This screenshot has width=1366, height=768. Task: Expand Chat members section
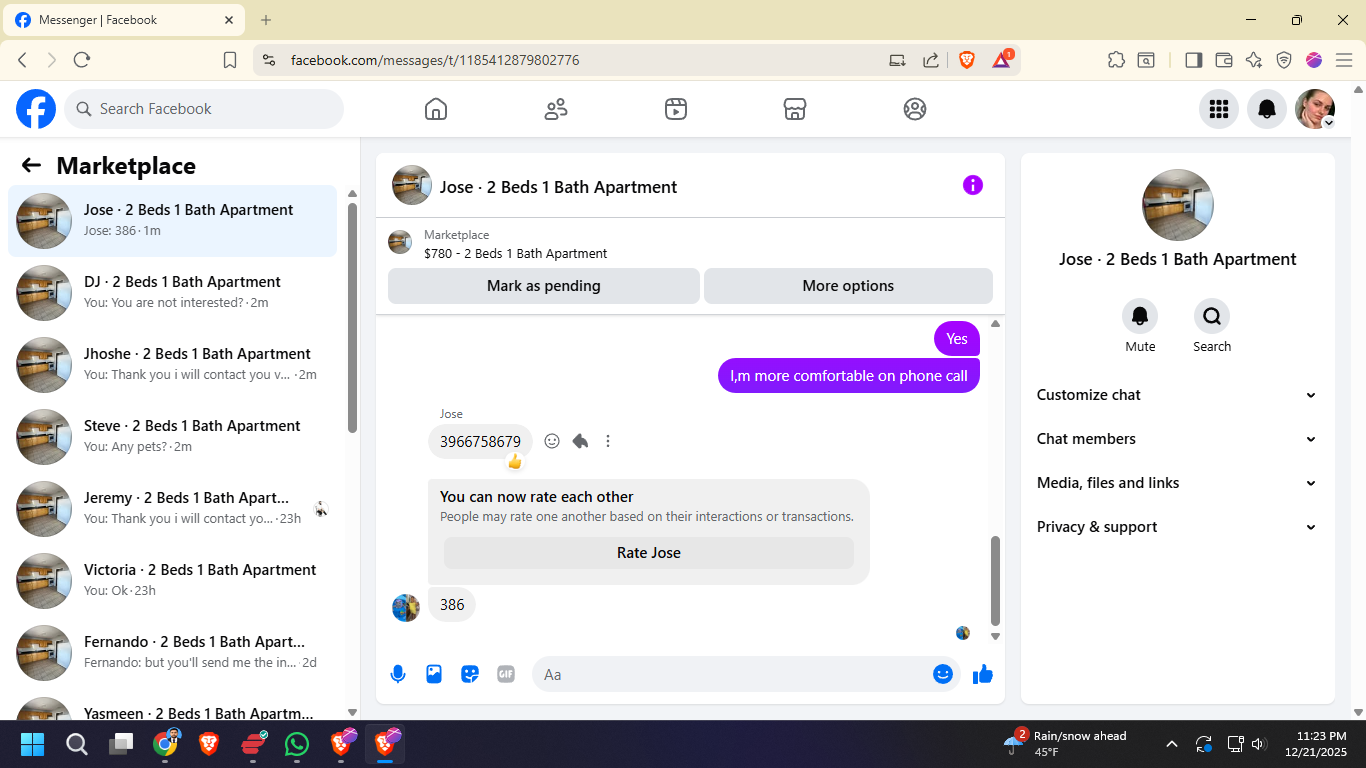[x=1178, y=439]
